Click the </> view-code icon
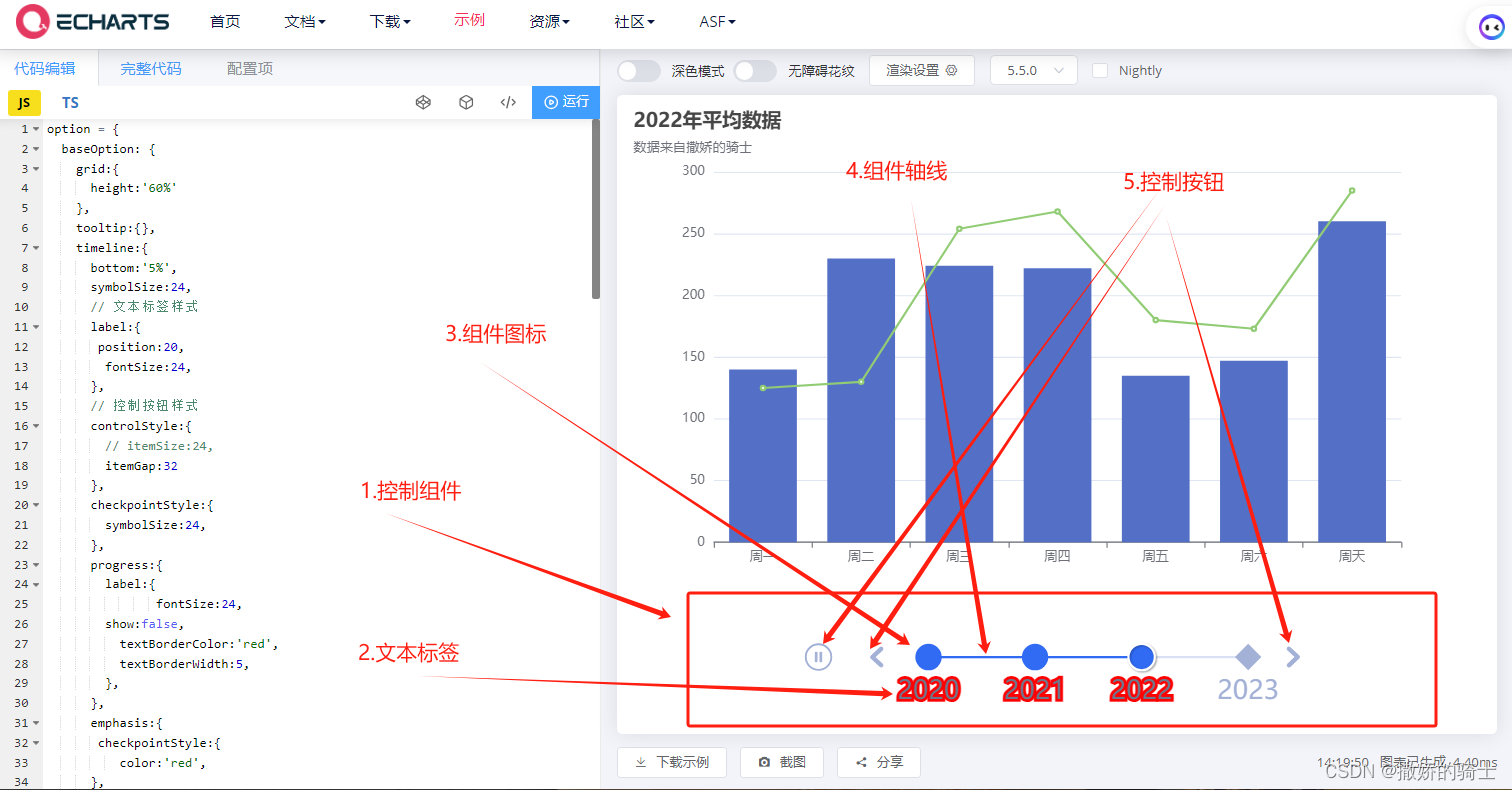1512x790 pixels. pos(508,102)
